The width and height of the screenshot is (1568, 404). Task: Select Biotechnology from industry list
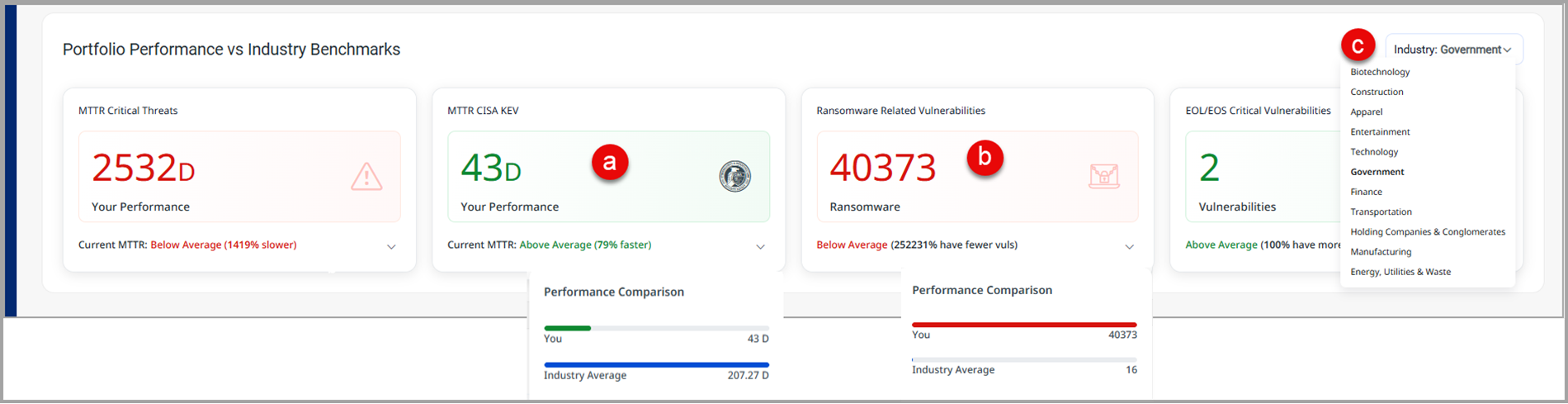click(1380, 72)
